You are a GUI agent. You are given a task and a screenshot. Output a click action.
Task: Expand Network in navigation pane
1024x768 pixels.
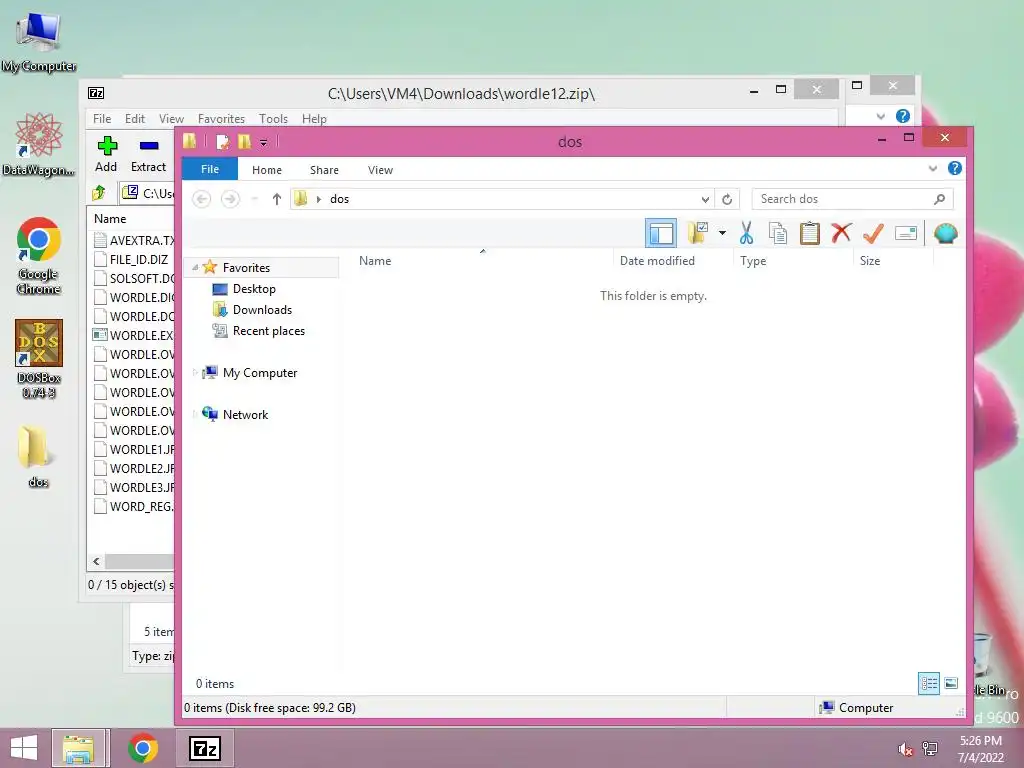tap(195, 415)
